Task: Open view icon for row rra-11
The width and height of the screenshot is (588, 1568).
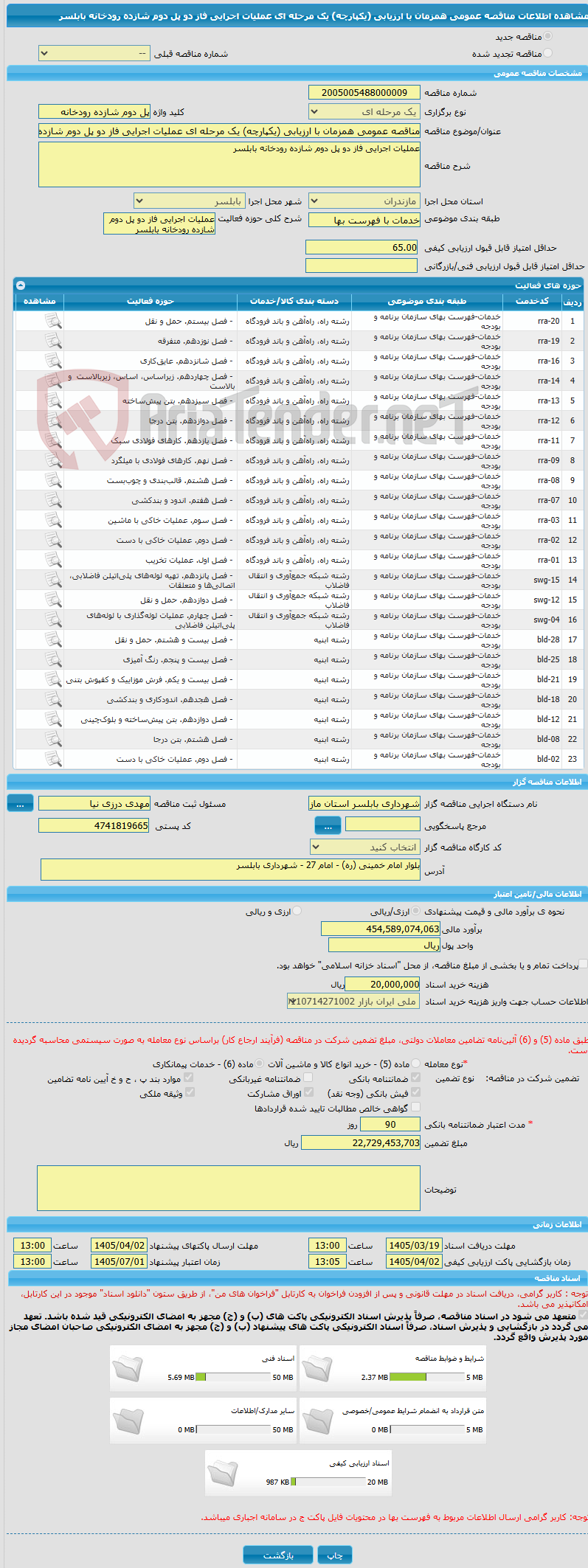Action: 53,440
